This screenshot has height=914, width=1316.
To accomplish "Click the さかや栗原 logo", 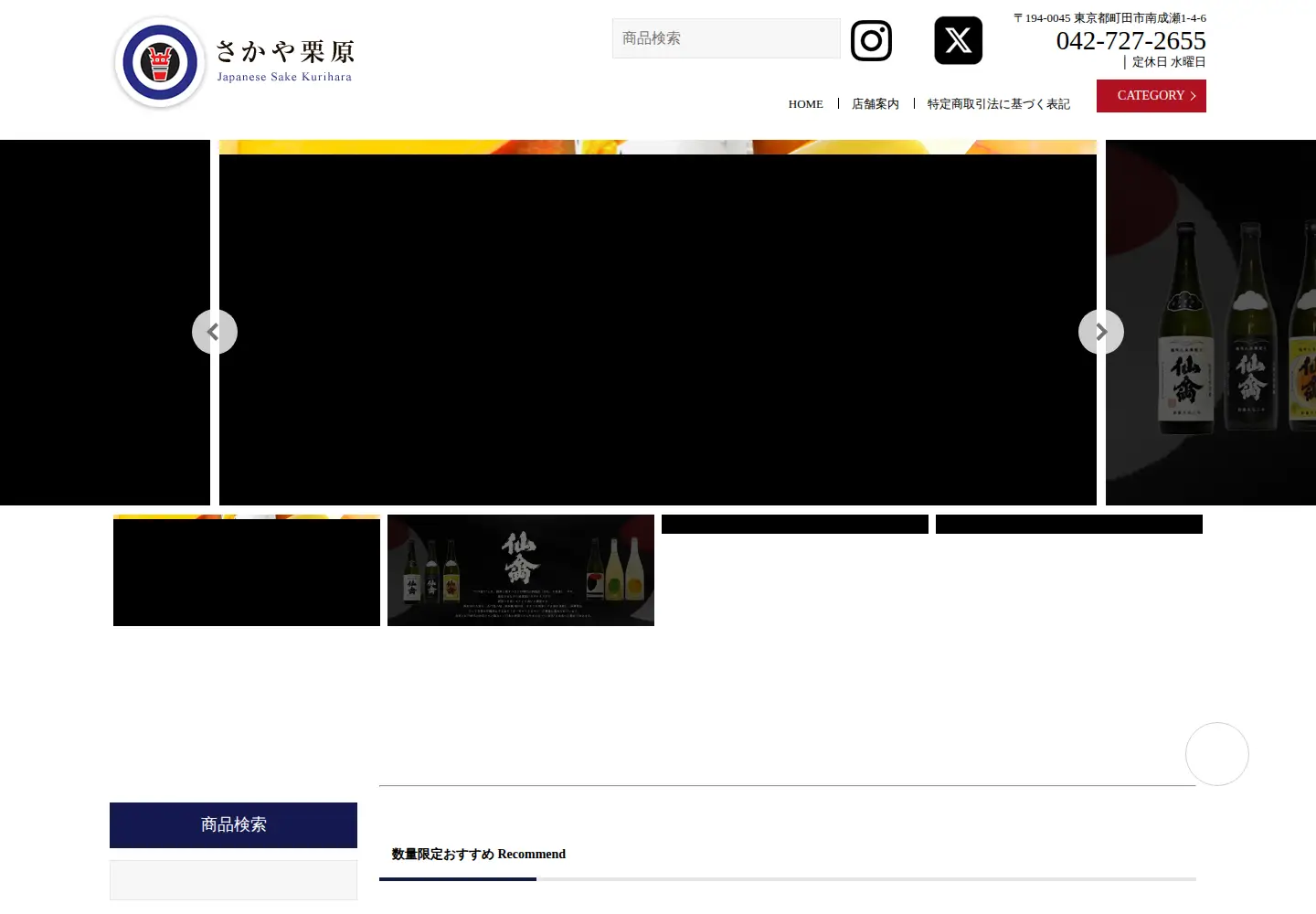I will coord(234,62).
